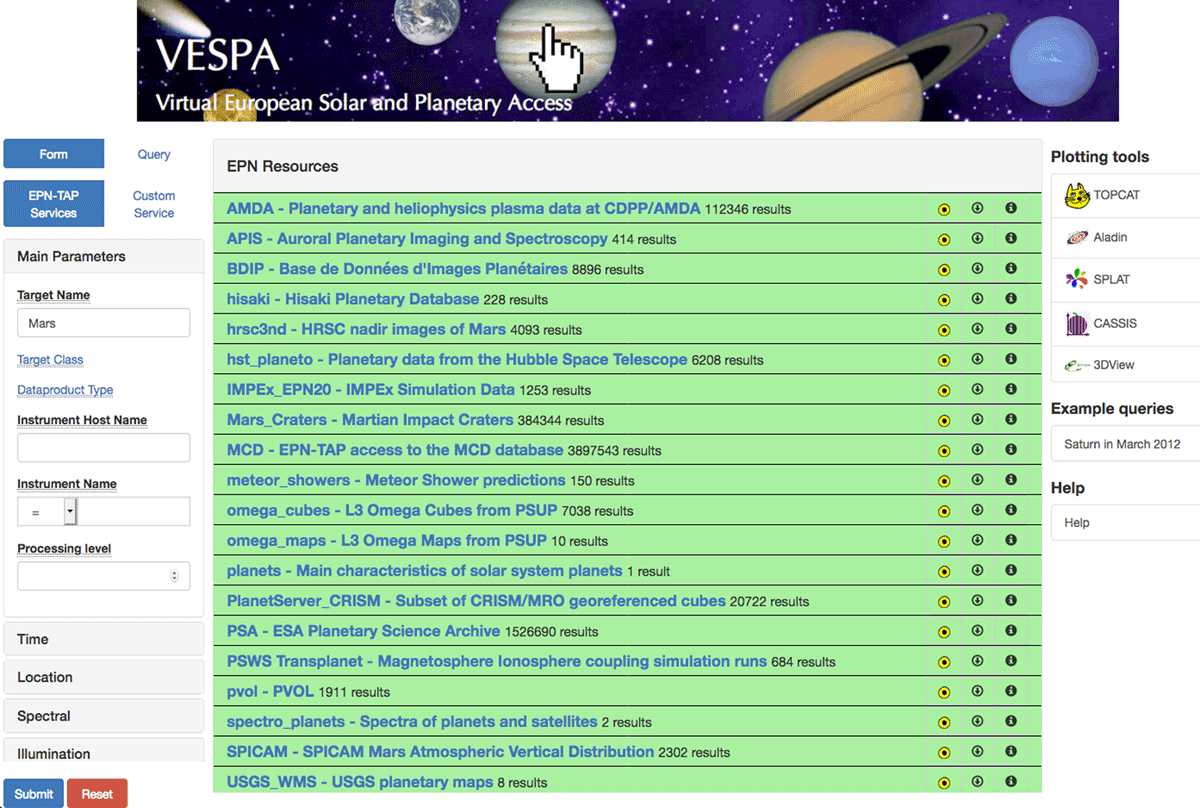Screen dimensions: 1200x808
Task: Open info icon for IMPEx_EPN20
Action: (1011, 389)
